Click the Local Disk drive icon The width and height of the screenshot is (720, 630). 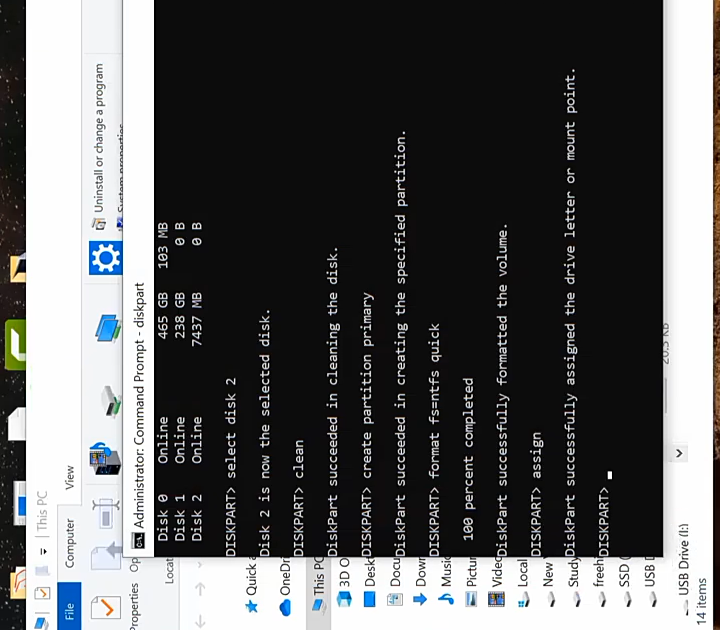[x=522, y=599]
